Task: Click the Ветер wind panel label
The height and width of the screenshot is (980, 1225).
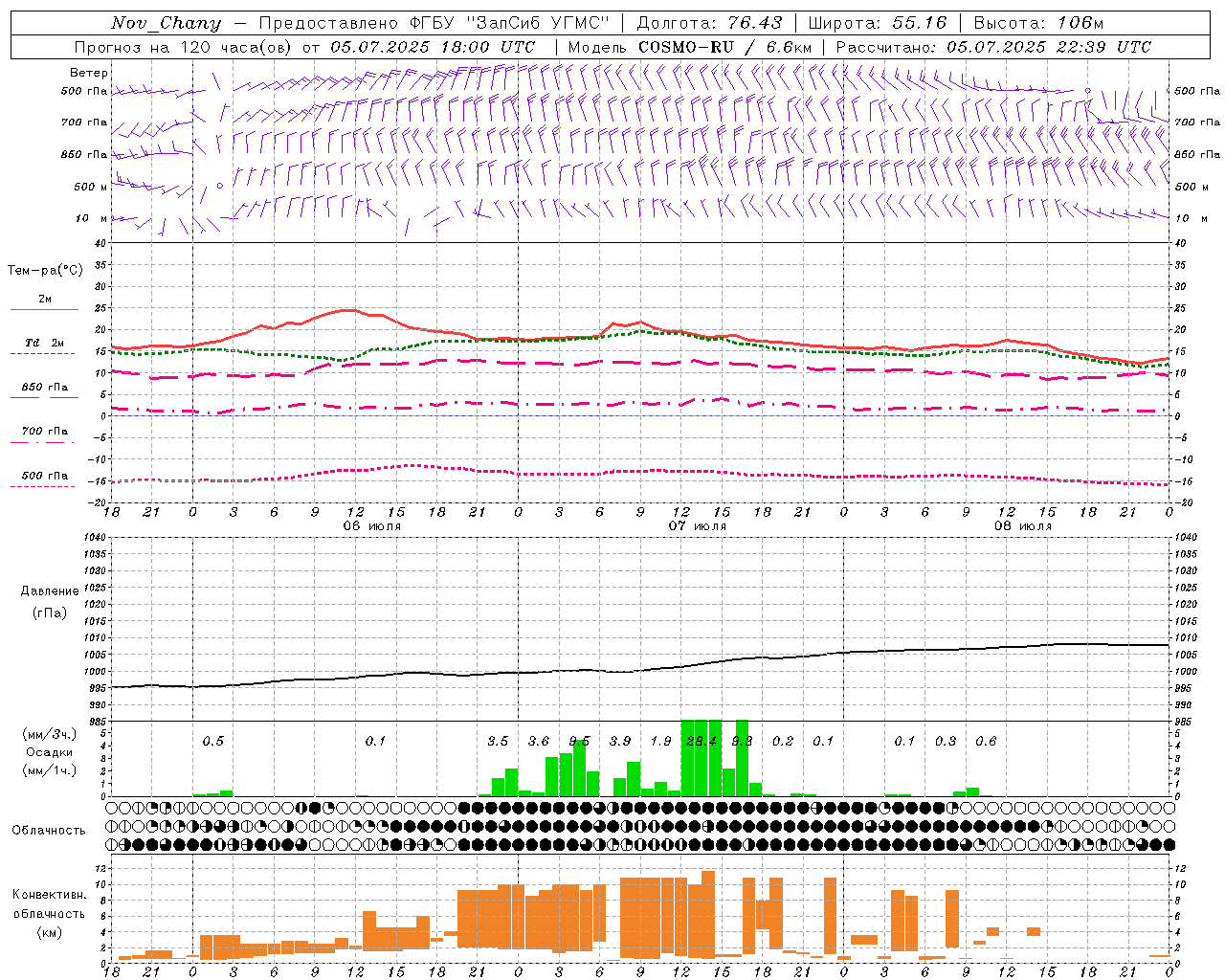Action: [89, 73]
